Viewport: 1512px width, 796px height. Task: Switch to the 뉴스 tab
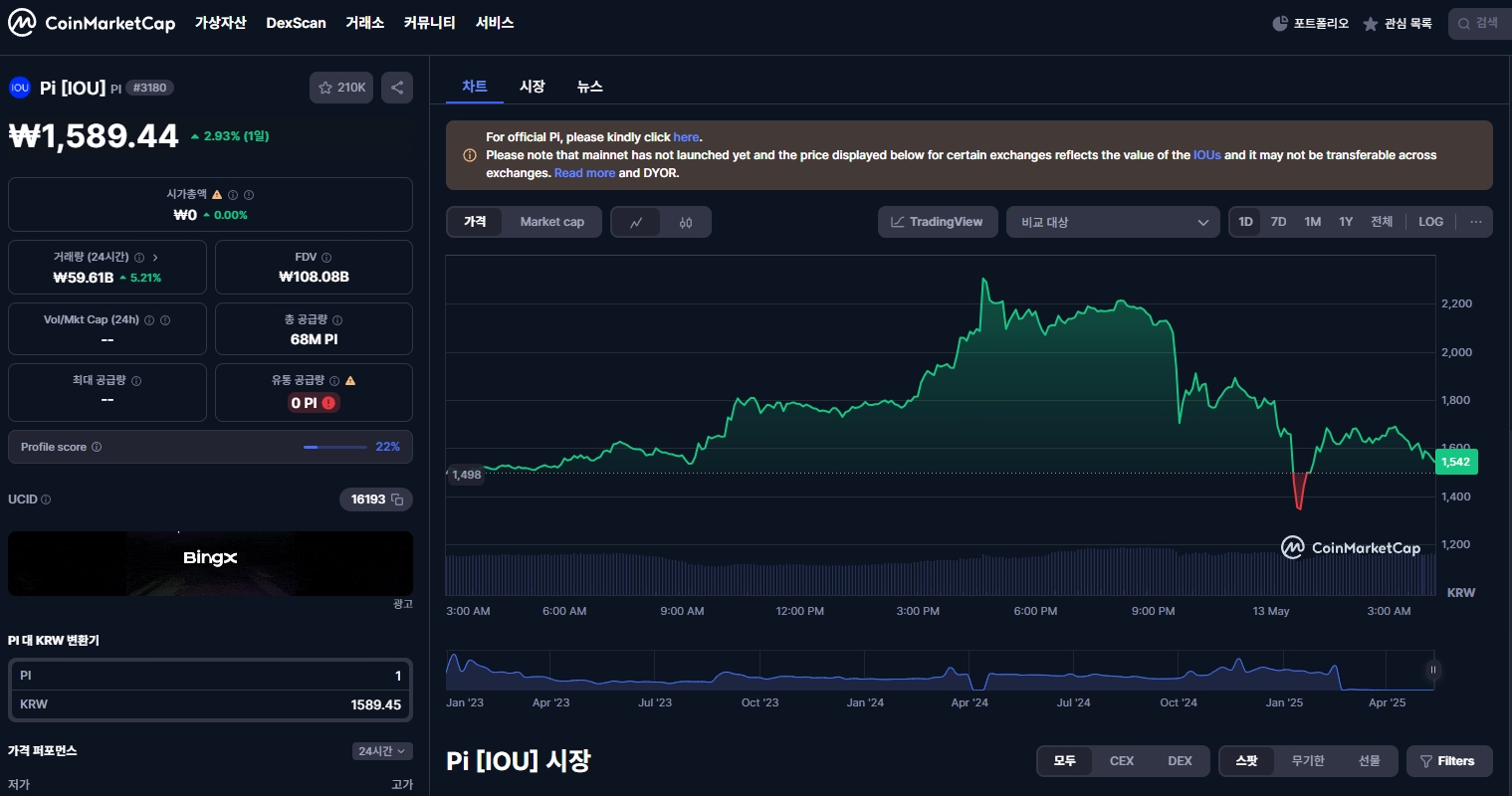click(x=590, y=87)
